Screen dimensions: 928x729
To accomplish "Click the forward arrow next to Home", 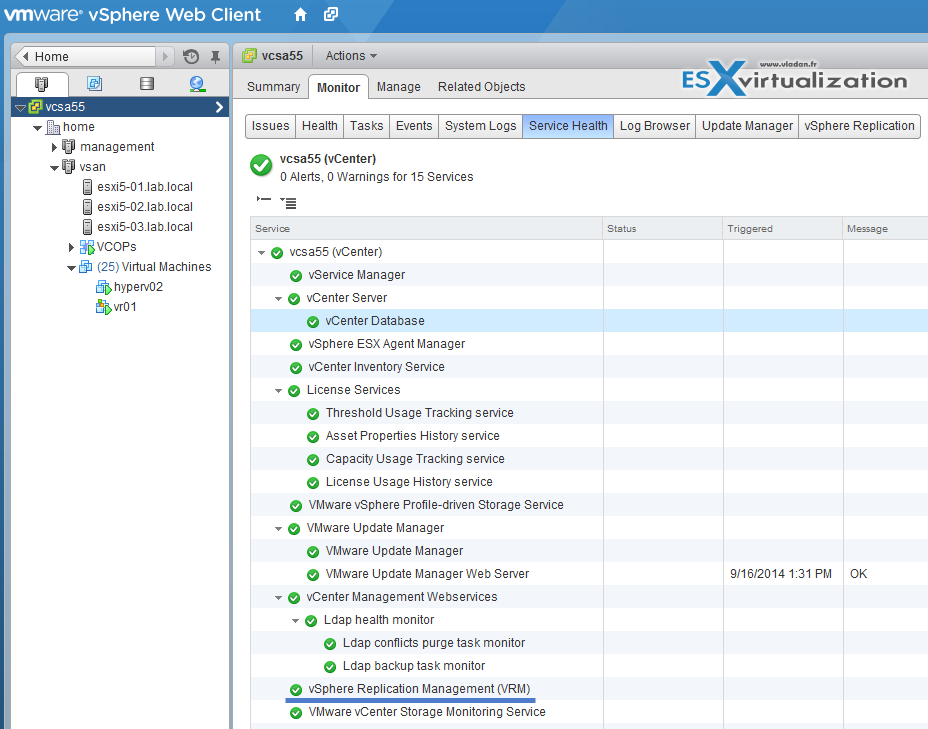I will click(165, 57).
